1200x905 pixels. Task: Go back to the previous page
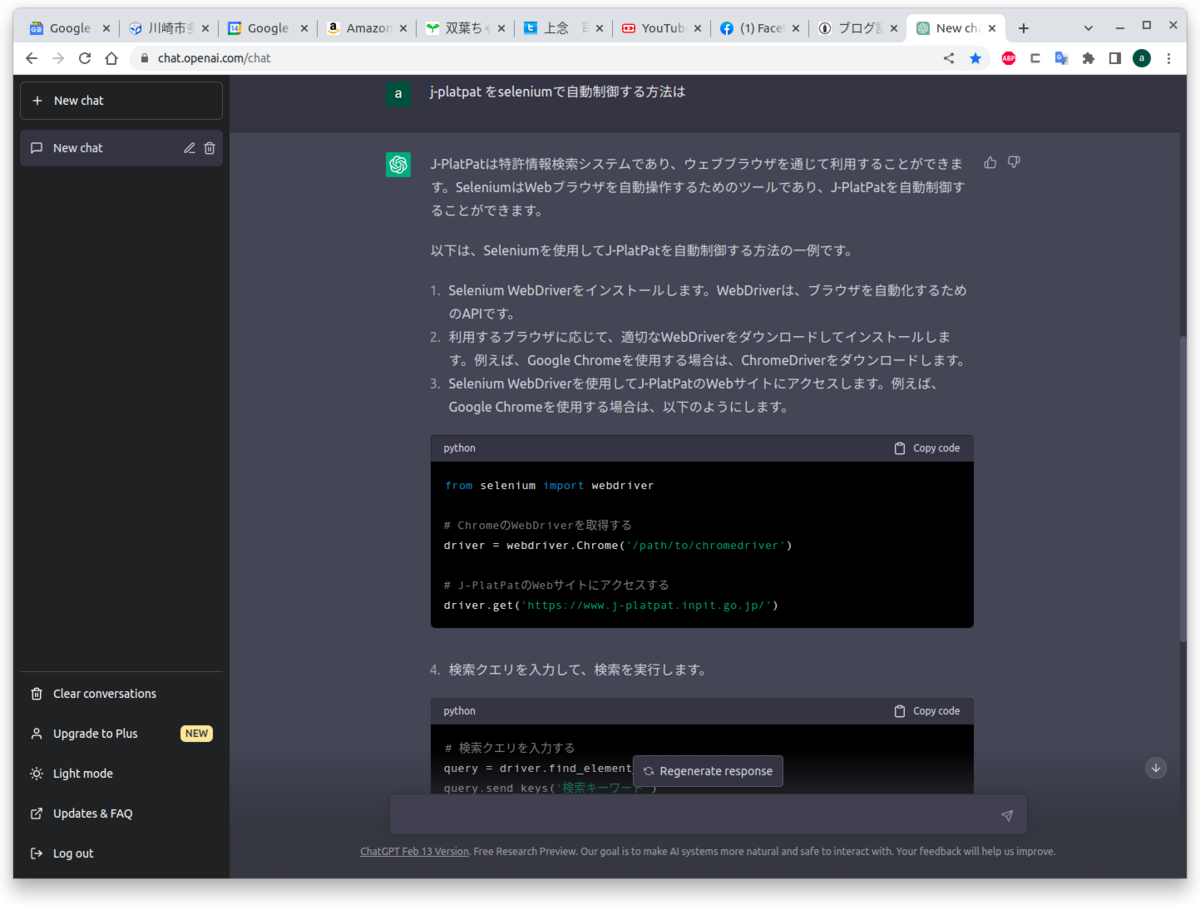tap(32, 58)
